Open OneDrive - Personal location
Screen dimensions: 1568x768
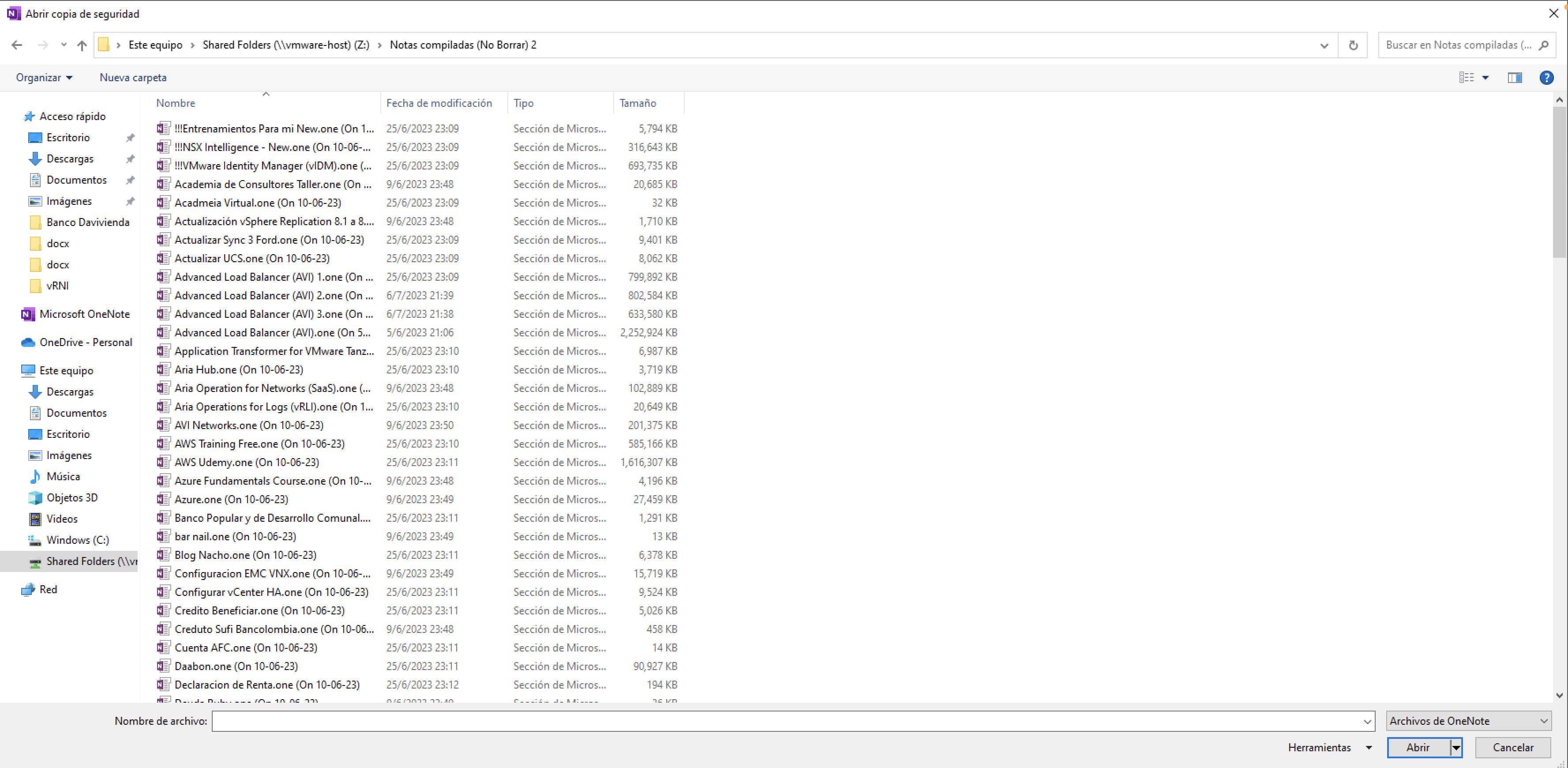click(x=85, y=342)
